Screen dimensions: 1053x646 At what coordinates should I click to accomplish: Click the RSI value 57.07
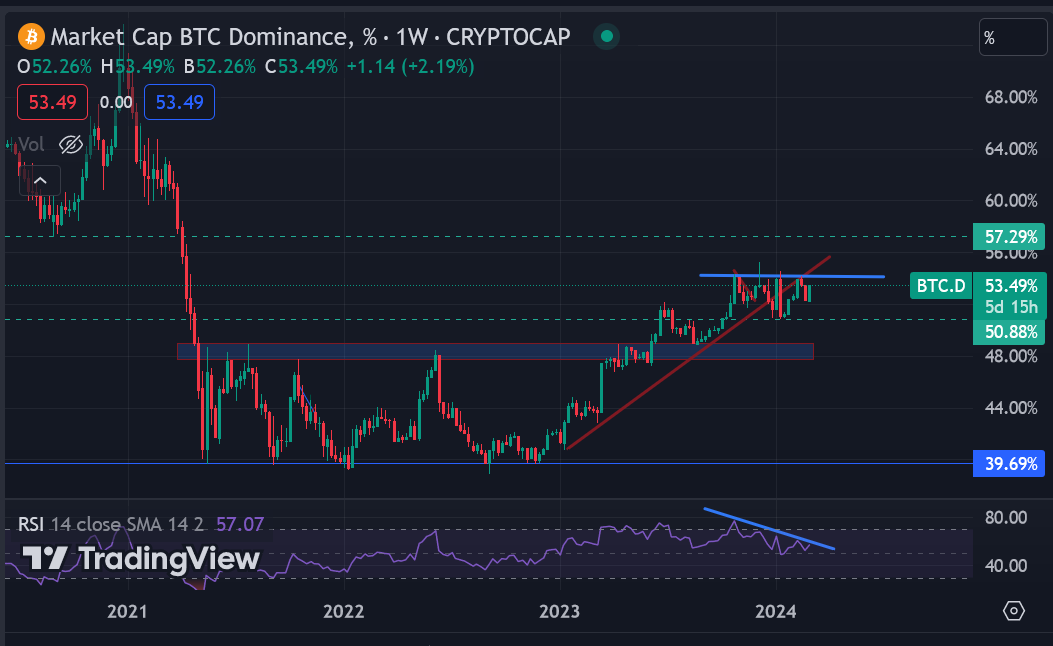pos(240,524)
